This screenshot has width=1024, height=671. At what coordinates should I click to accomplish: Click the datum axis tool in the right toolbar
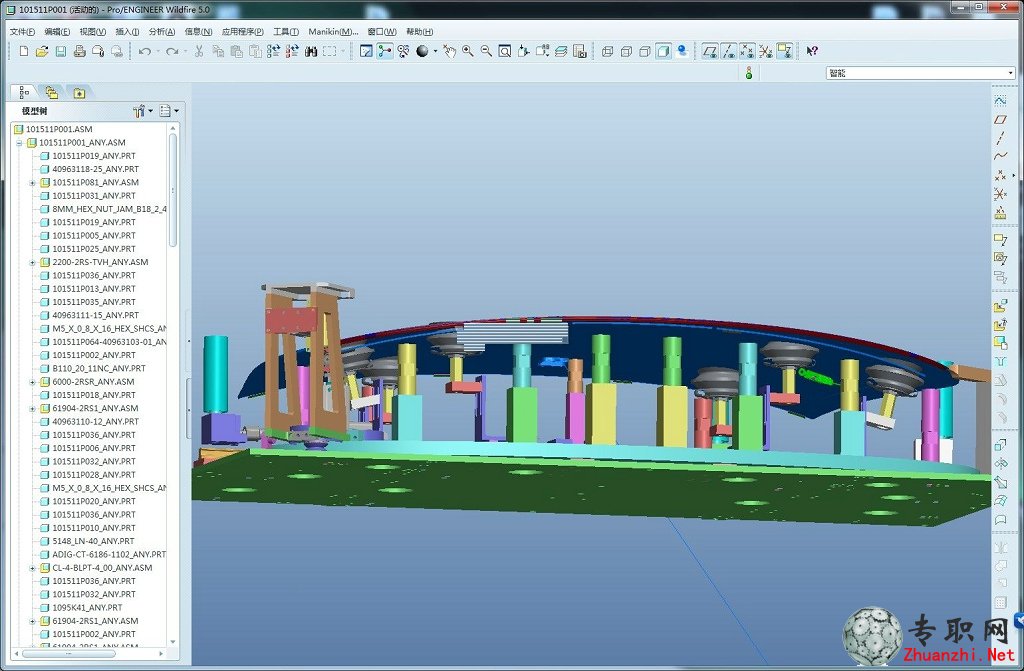coord(1000,138)
